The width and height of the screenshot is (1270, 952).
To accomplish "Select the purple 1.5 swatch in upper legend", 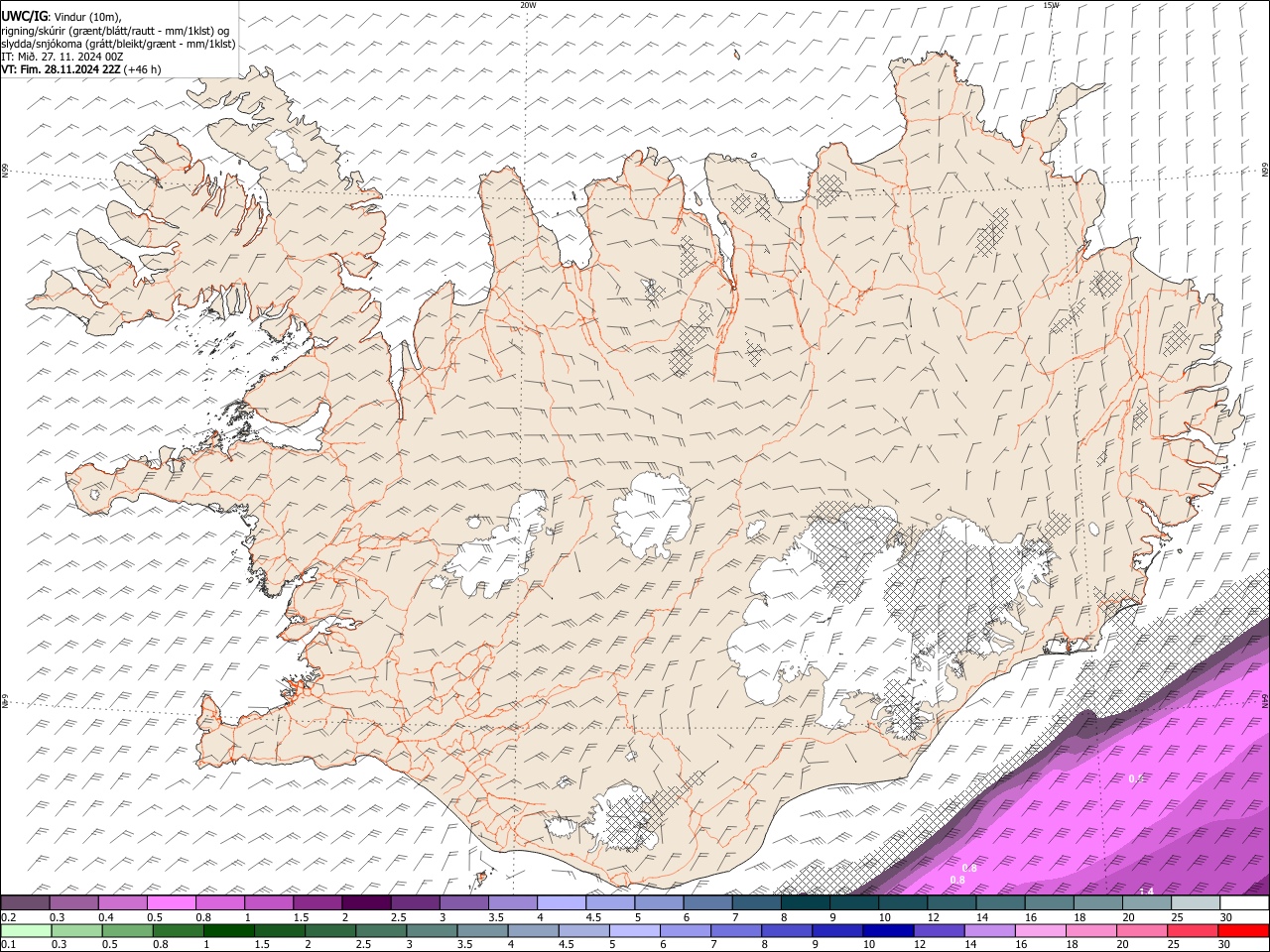I will point(317,903).
